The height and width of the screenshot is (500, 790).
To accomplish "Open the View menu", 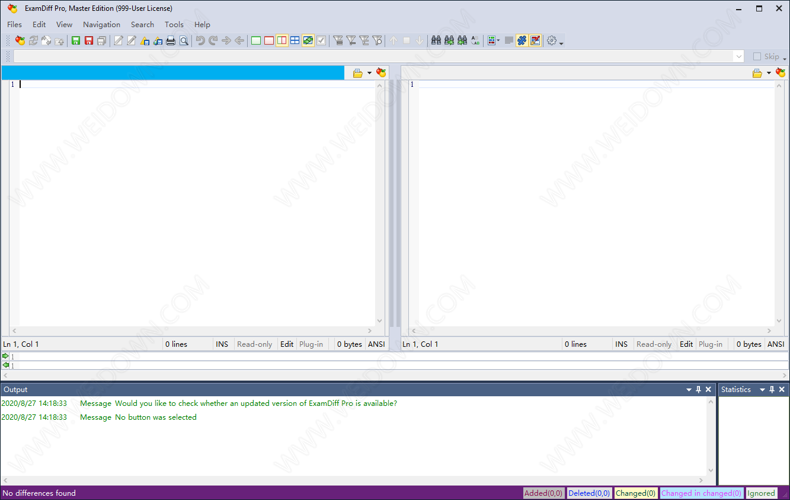I will [64, 24].
